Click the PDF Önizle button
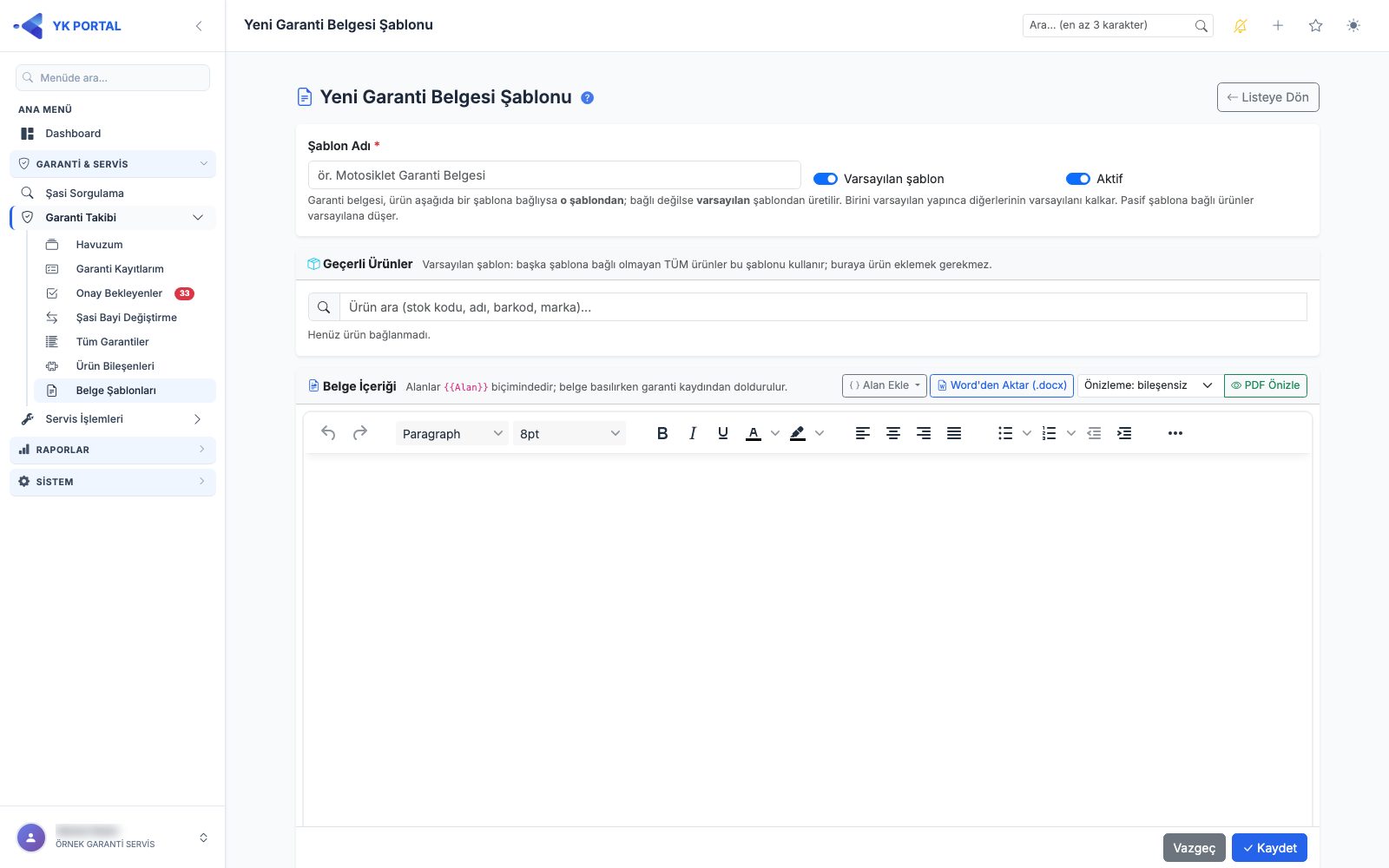Screen dimensions: 1389x868 (1266, 385)
